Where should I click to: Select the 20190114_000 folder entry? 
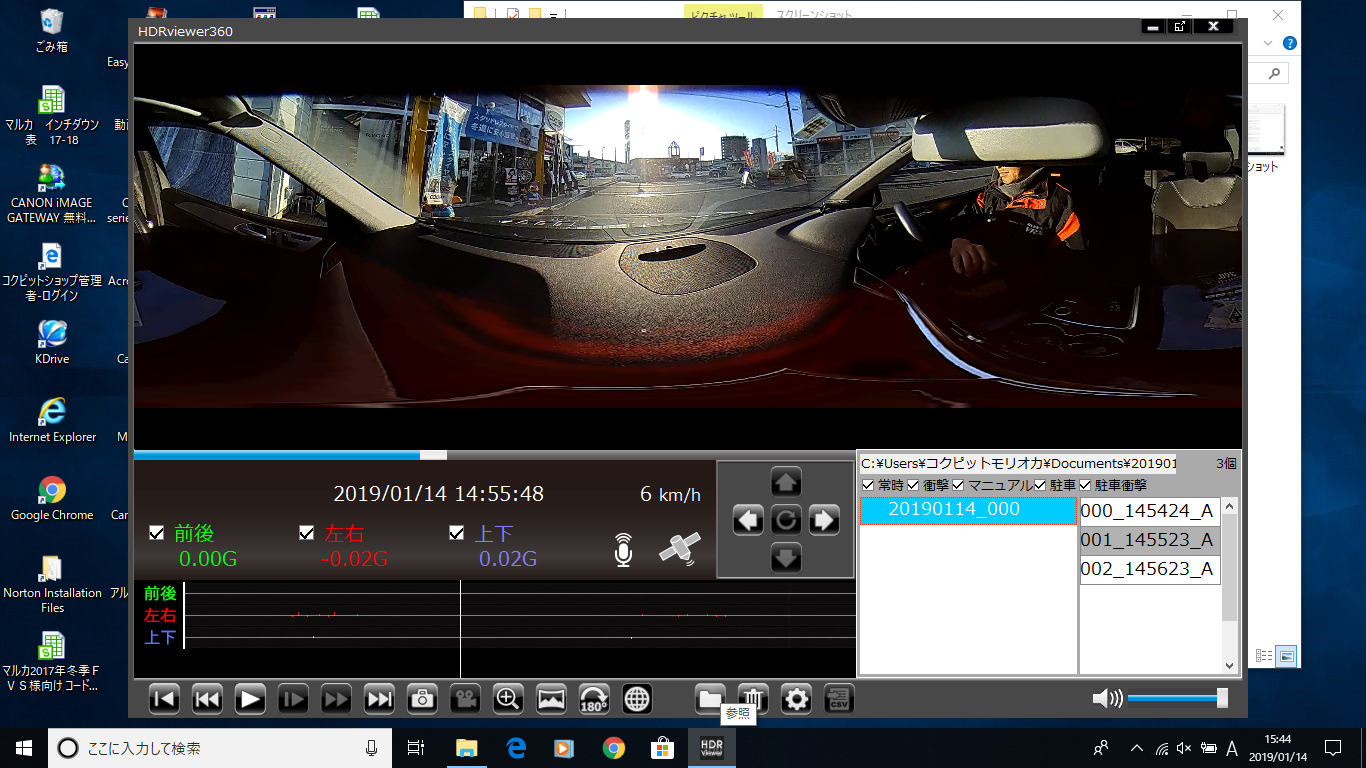coord(954,509)
